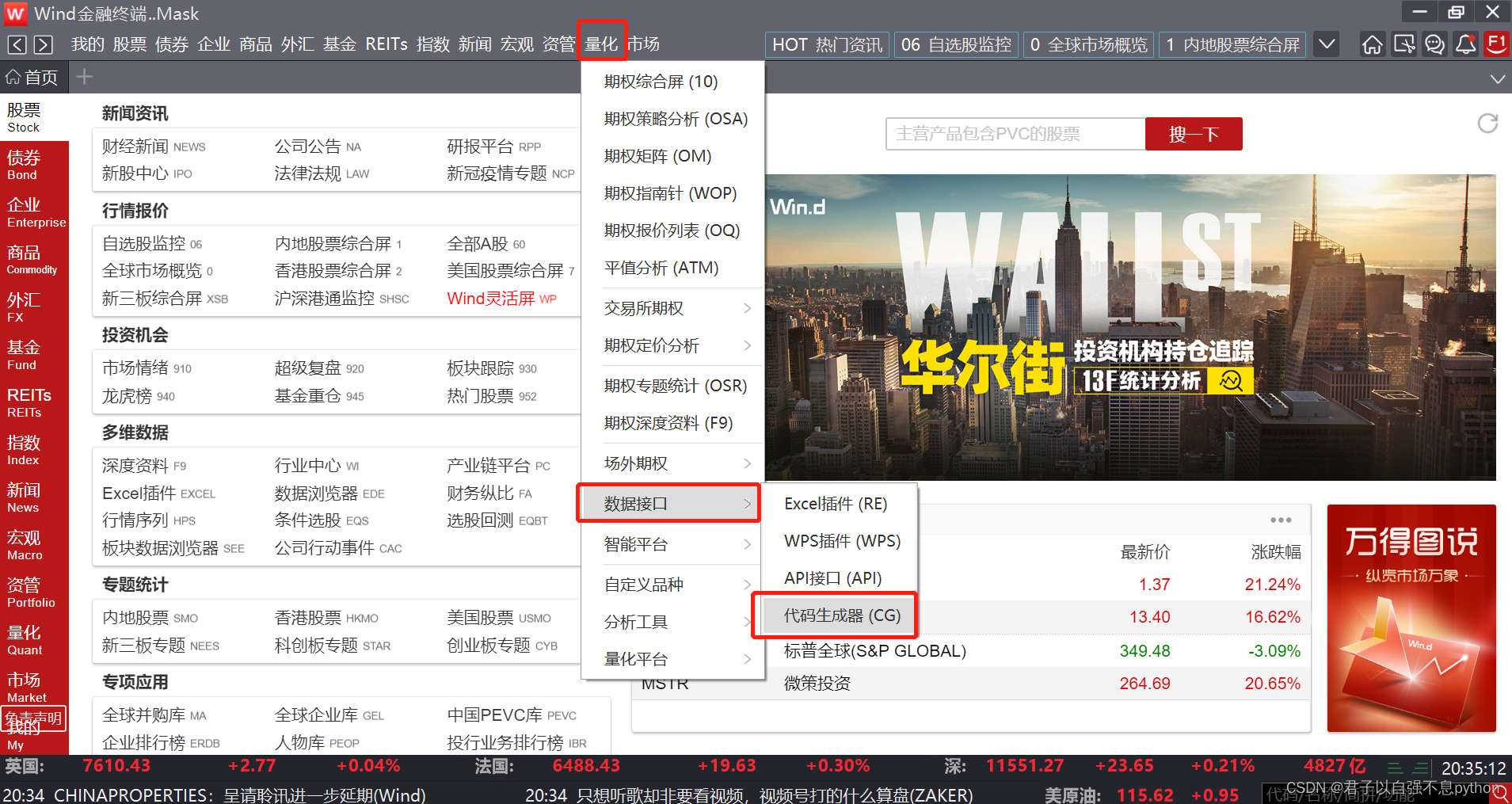1512x804 pixels.
Task: Expand 智能平台 submenu
Action: coord(672,544)
